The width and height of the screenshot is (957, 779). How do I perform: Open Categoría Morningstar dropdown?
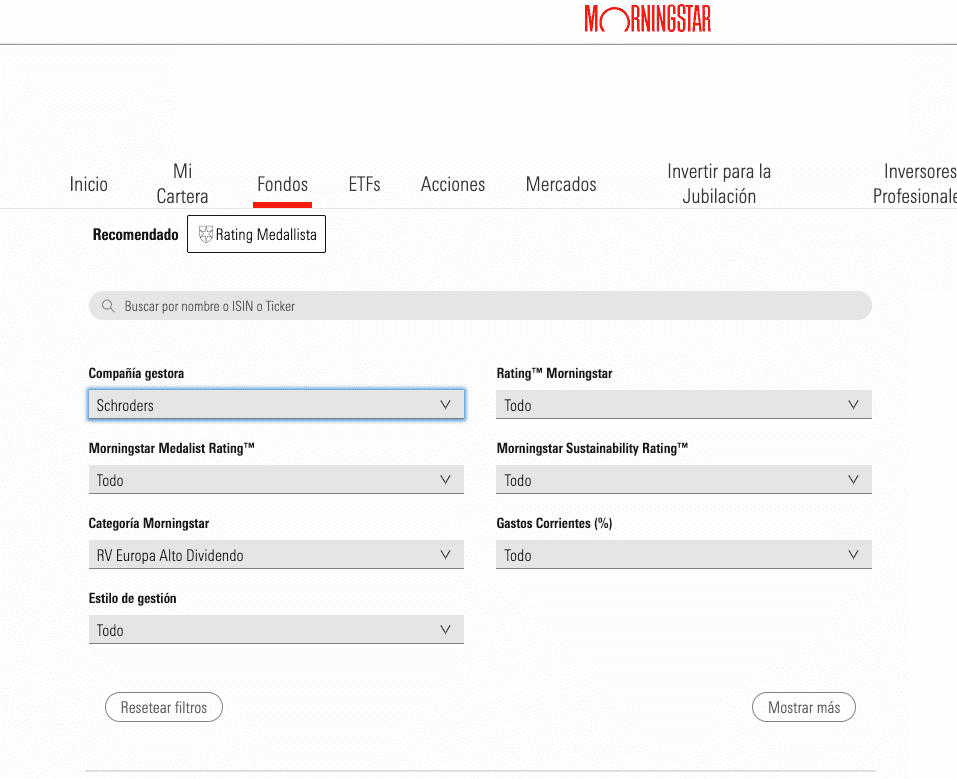(276, 554)
